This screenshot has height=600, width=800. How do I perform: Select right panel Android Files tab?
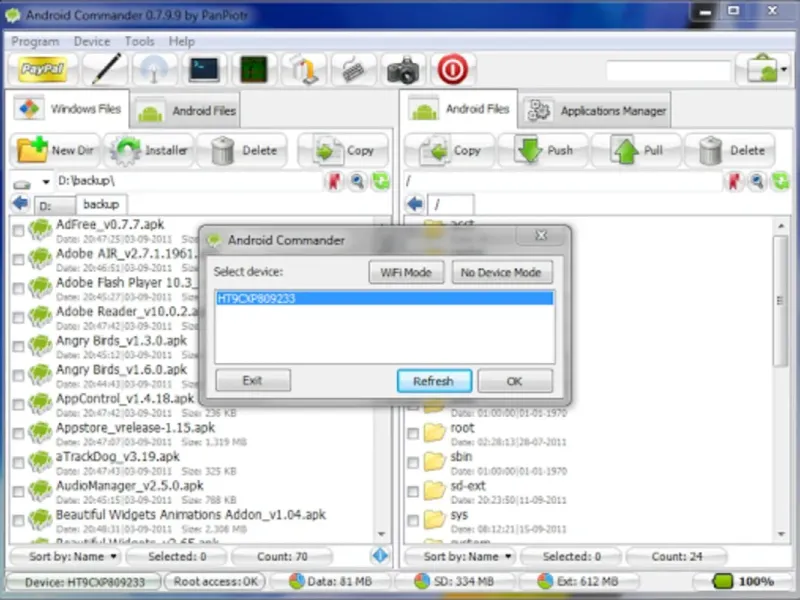(x=460, y=109)
